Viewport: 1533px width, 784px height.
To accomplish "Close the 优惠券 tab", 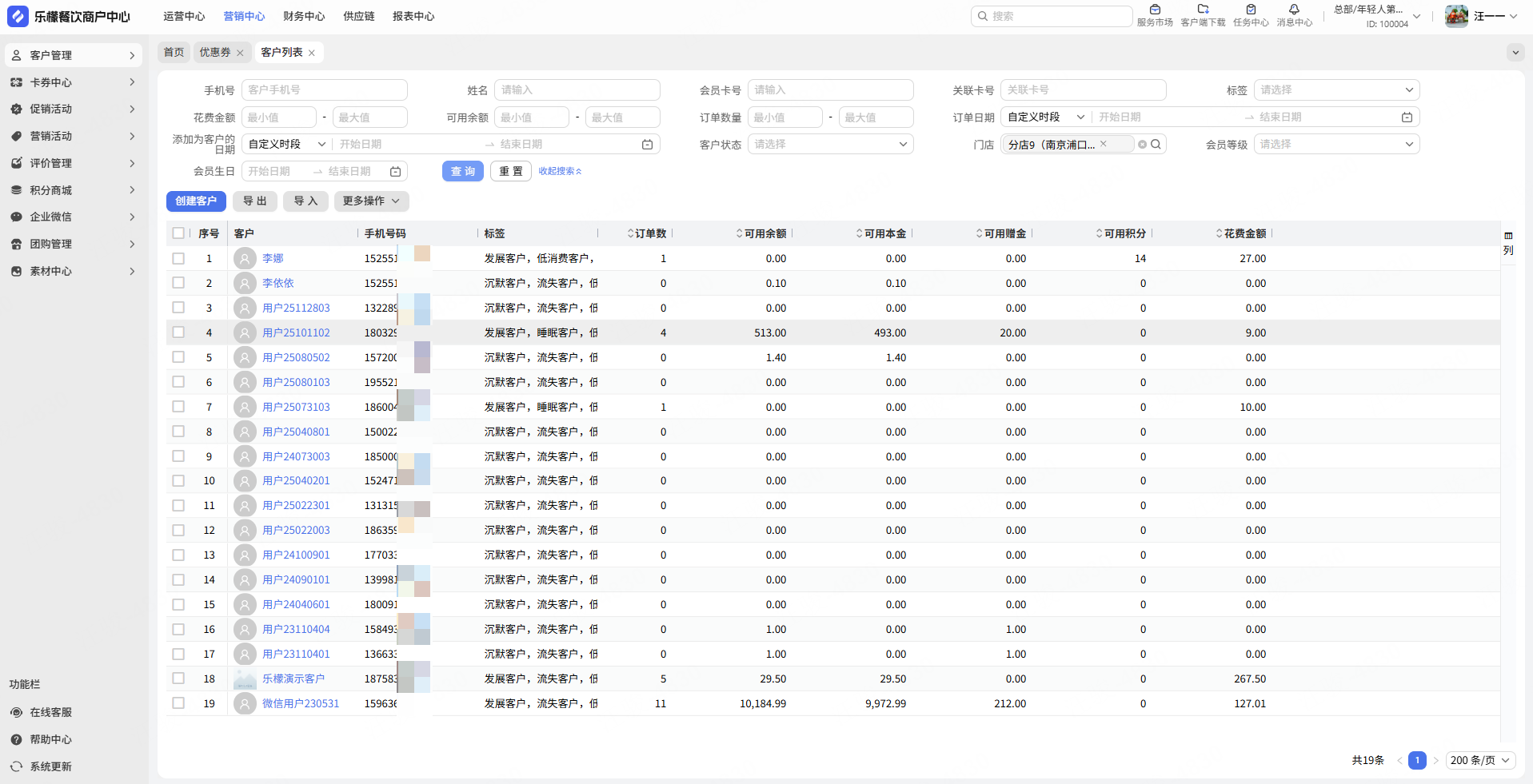I will coord(240,53).
